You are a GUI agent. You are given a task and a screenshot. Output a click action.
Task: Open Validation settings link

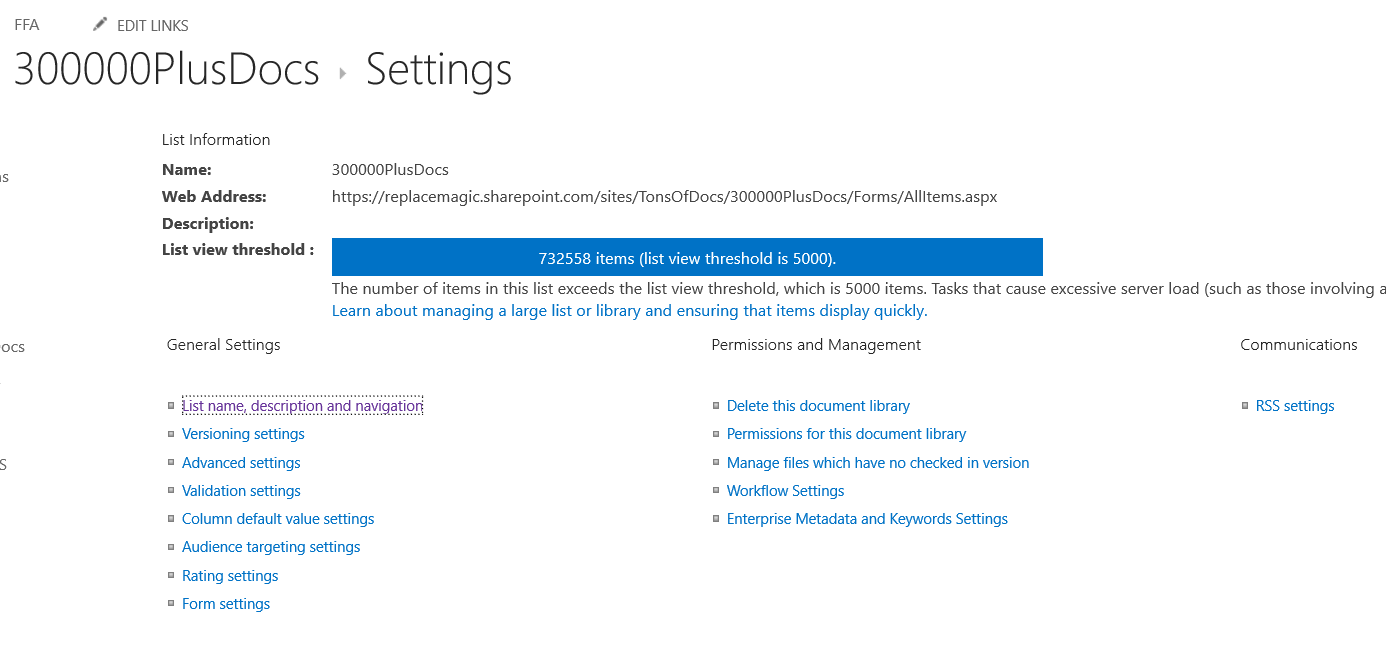point(241,491)
